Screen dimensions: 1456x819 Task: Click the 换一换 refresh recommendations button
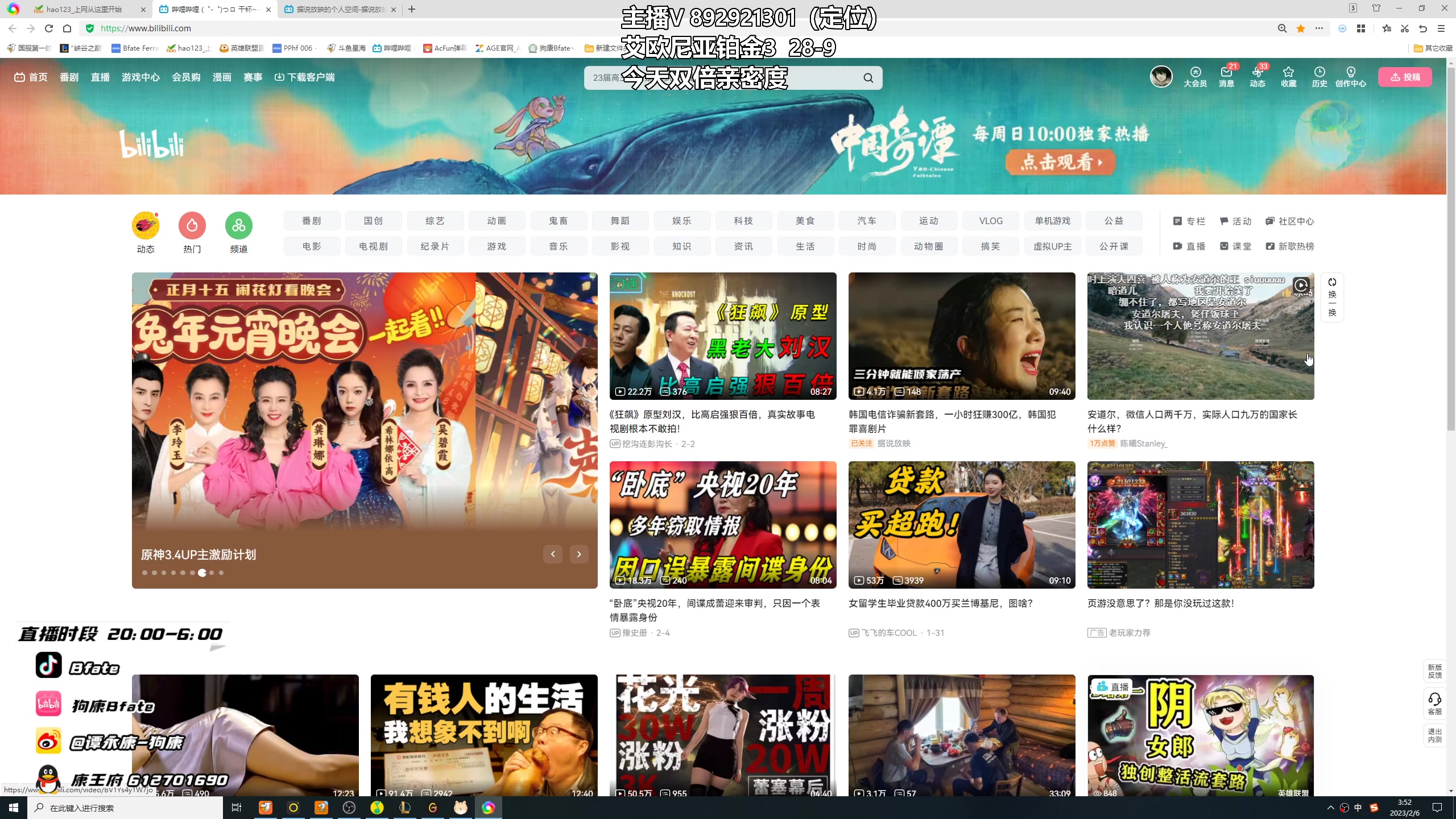[x=1332, y=297]
